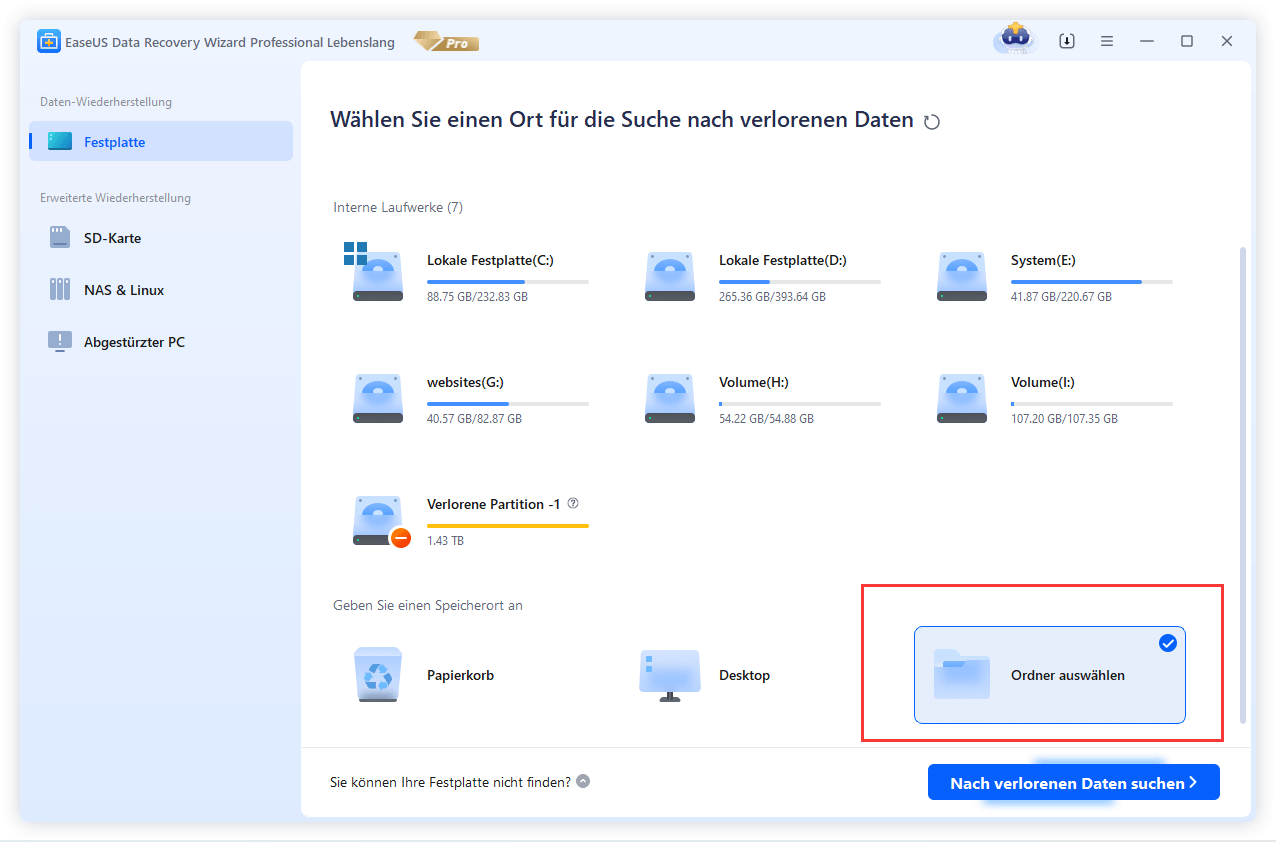Viewport: 1276px width, 842px height.
Task: Click Nach verlorenen Daten suchen button
Action: (x=1074, y=783)
